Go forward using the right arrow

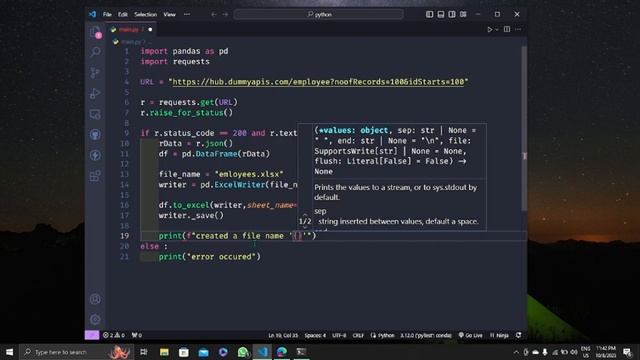pos(225,14)
